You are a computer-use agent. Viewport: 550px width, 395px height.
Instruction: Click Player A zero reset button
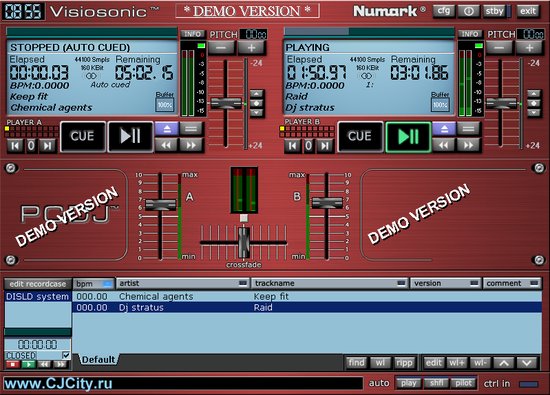pos(31,146)
